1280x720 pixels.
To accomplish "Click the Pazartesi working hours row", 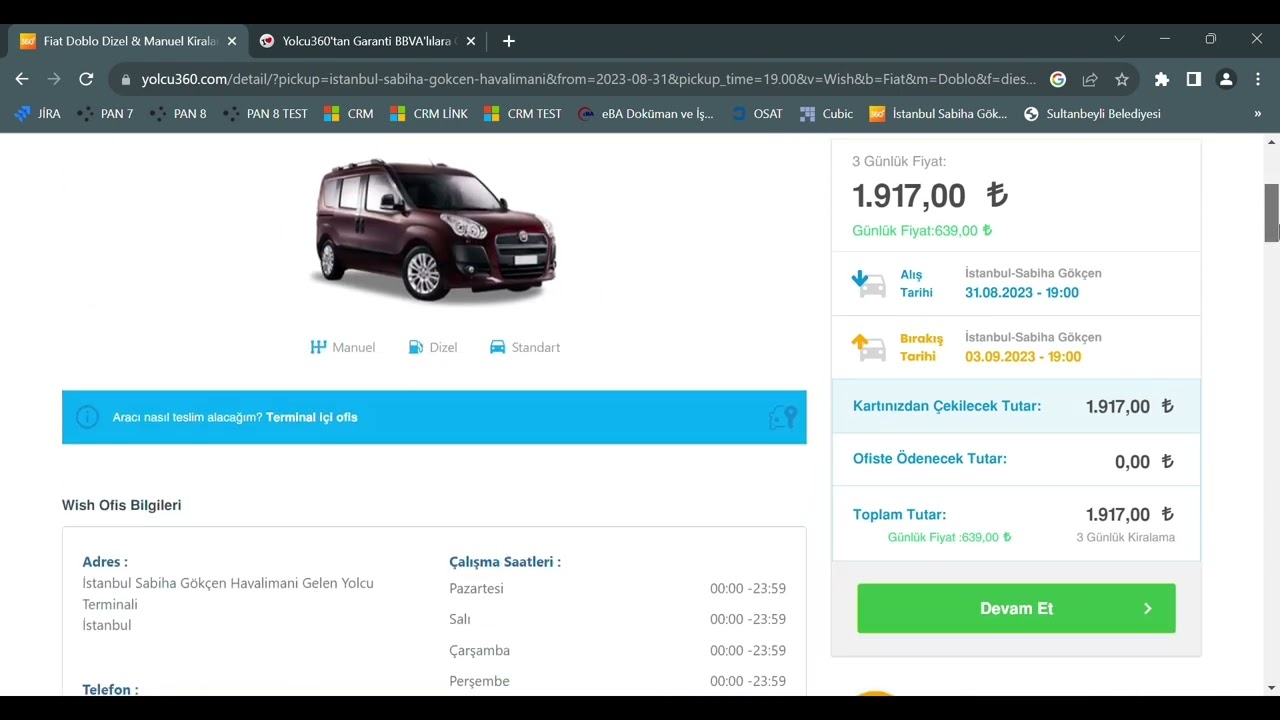I will (x=617, y=589).
